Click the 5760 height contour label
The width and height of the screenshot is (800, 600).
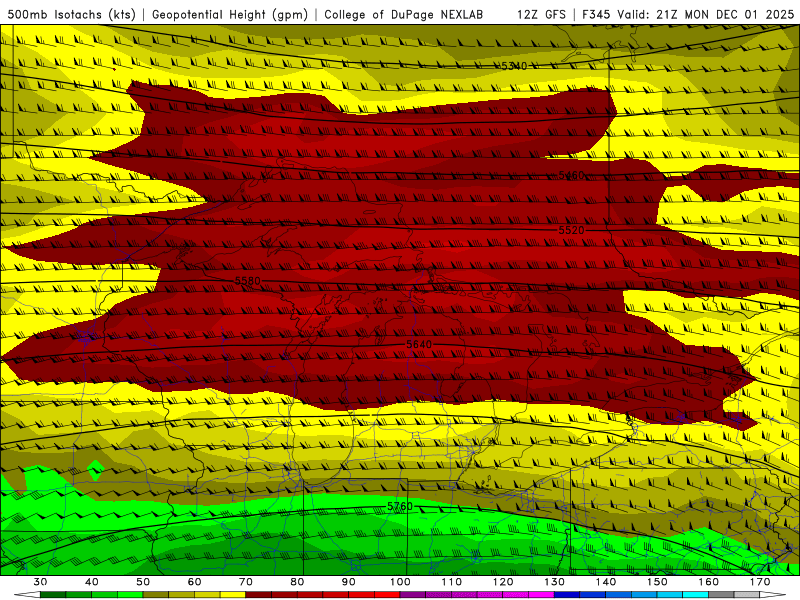click(400, 506)
